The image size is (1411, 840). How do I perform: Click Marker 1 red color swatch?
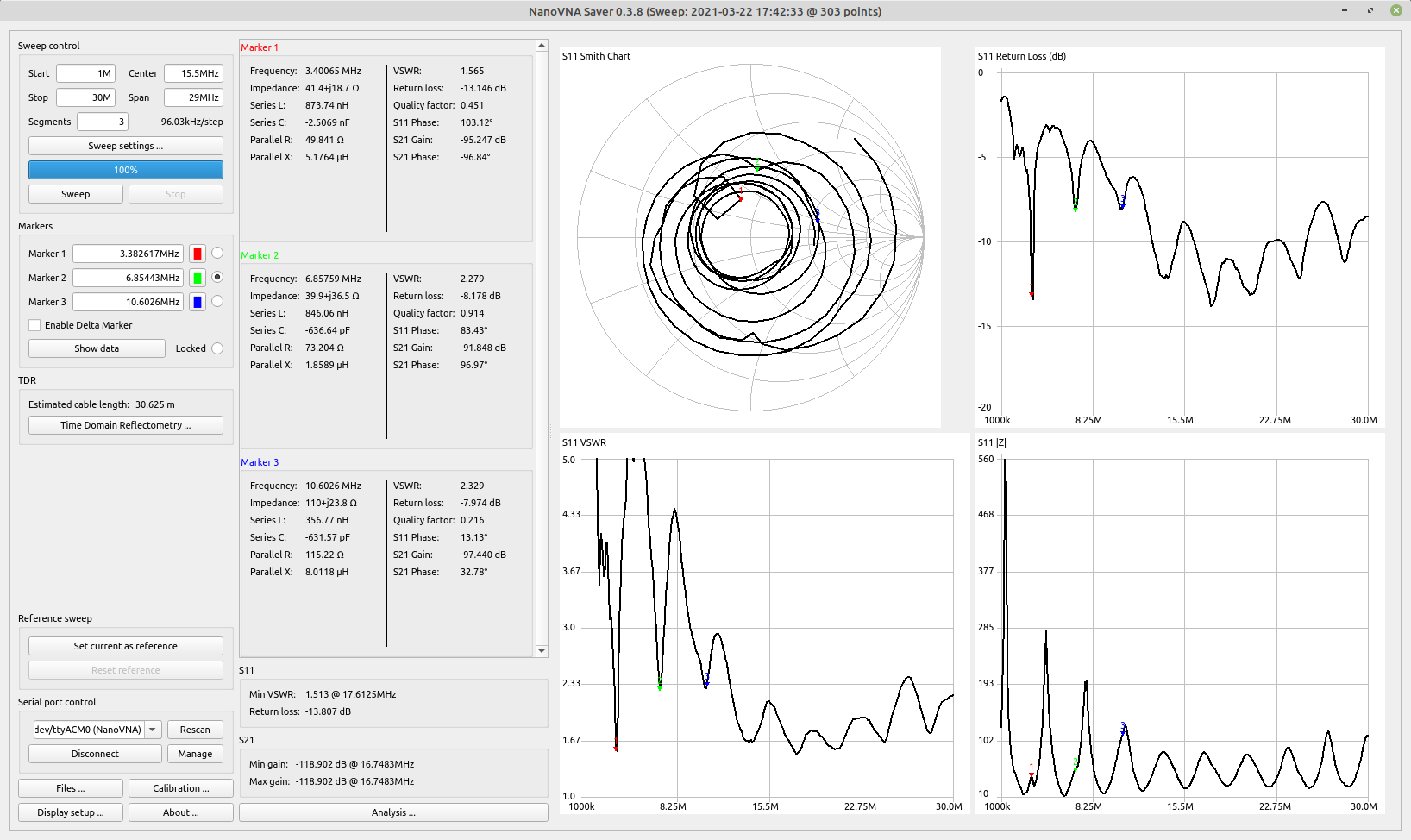198,254
